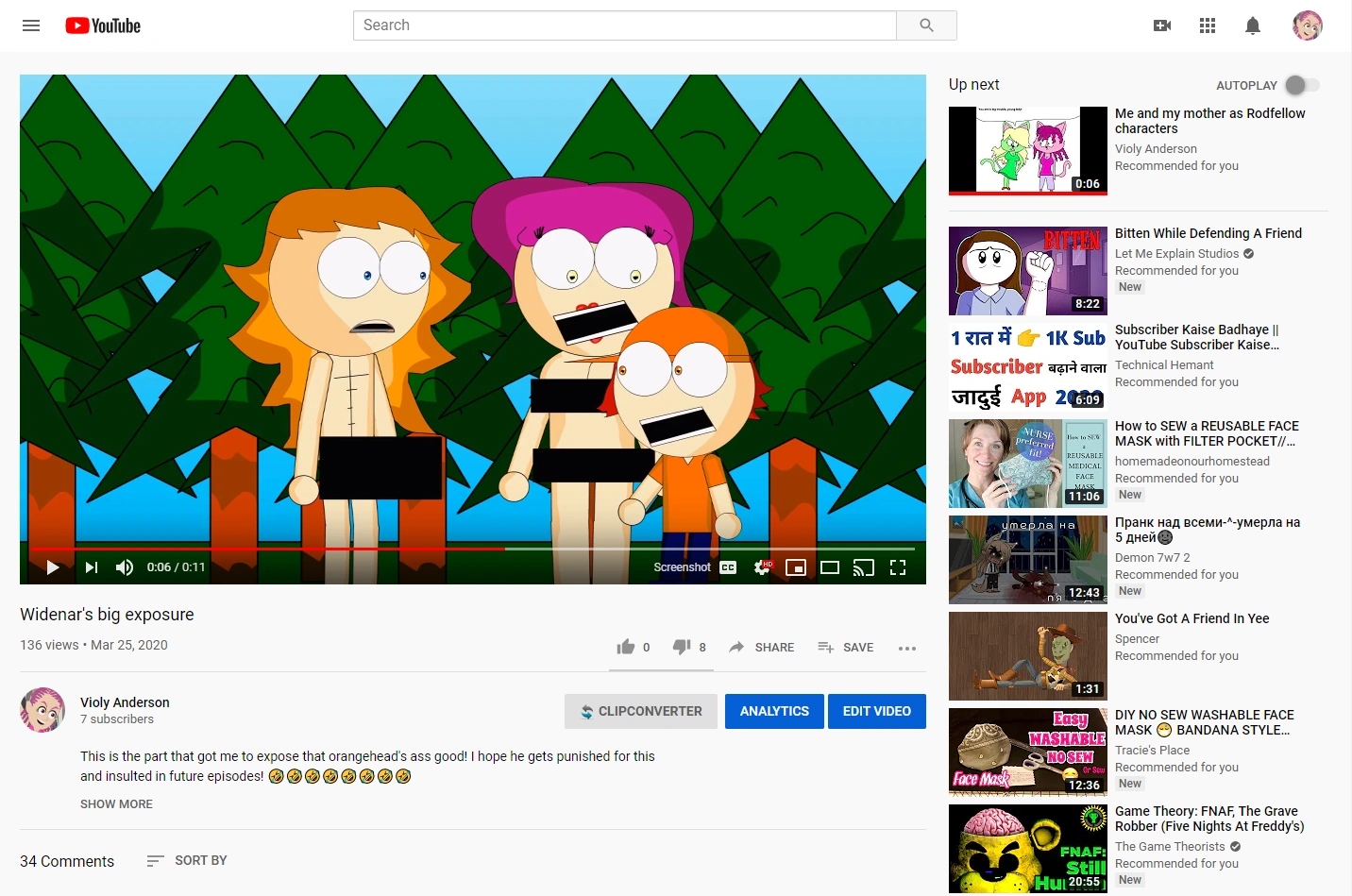
Task: Take a Screenshot of the video
Action: pos(682,567)
